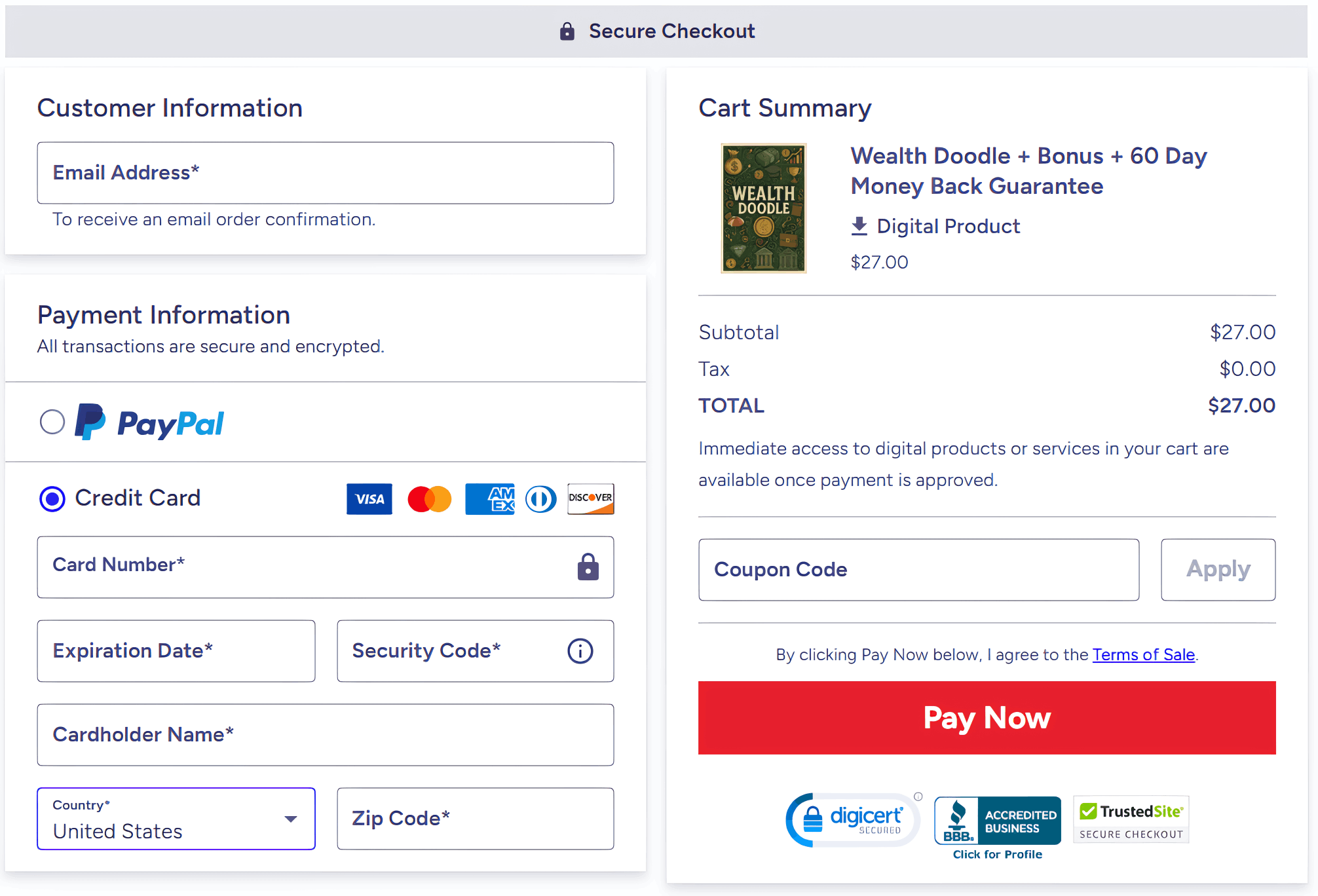Click the Wealth Doodle product thumbnail
The image size is (1318, 896).
coord(764,208)
